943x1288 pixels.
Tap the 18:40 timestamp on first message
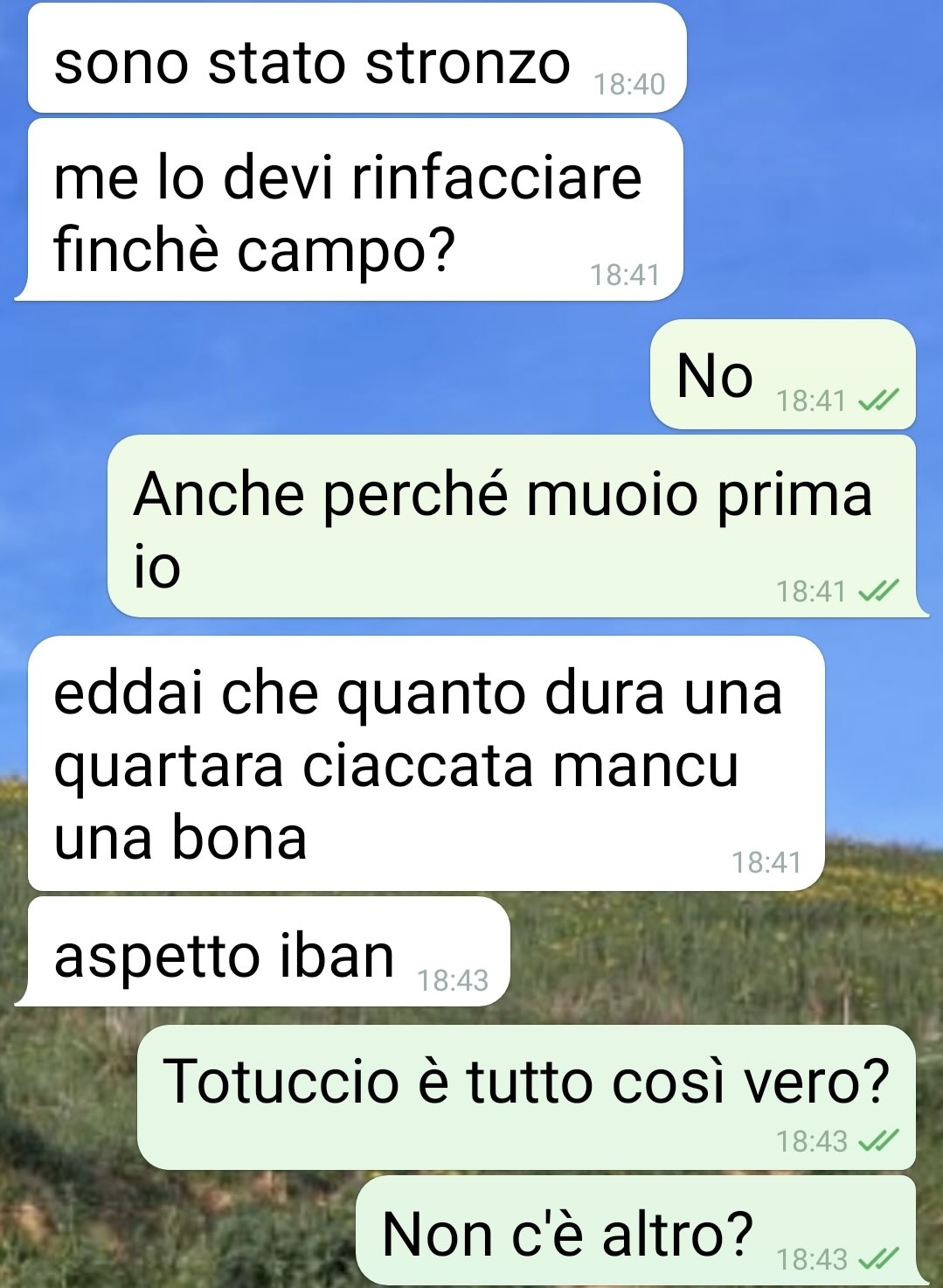click(629, 85)
